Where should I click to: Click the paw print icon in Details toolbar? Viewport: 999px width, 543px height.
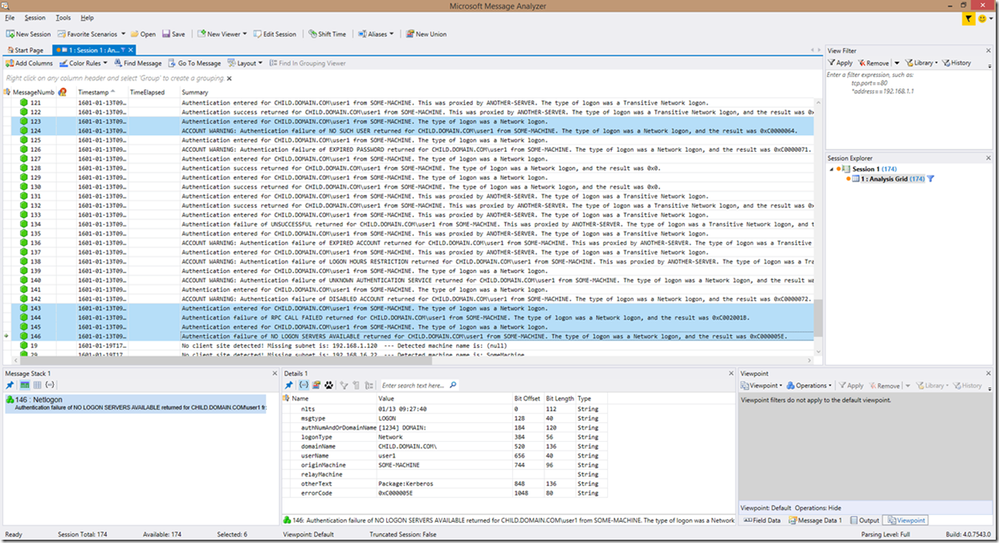click(x=329, y=385)
